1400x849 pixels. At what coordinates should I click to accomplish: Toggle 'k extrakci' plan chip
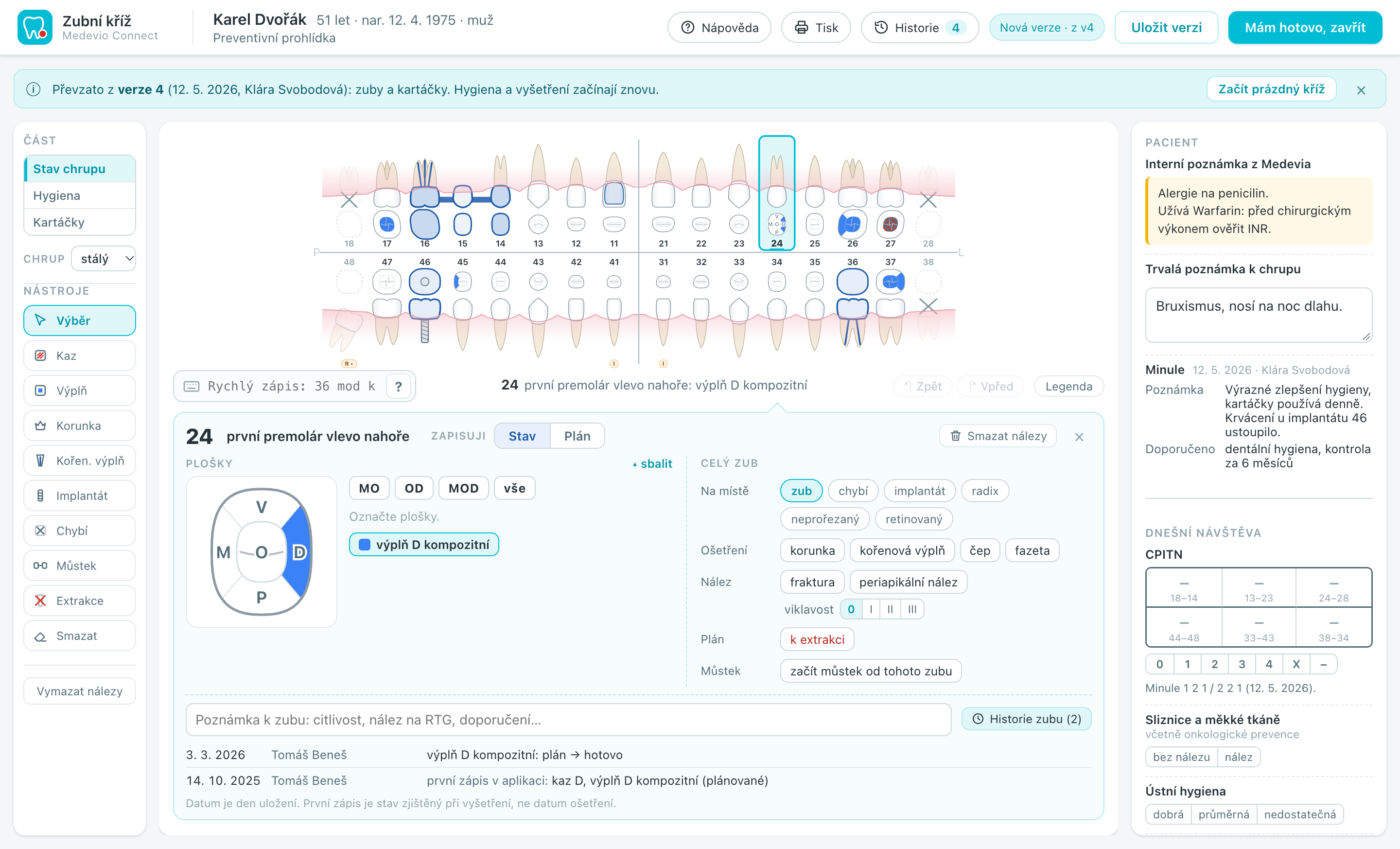[x=817, y=639]
